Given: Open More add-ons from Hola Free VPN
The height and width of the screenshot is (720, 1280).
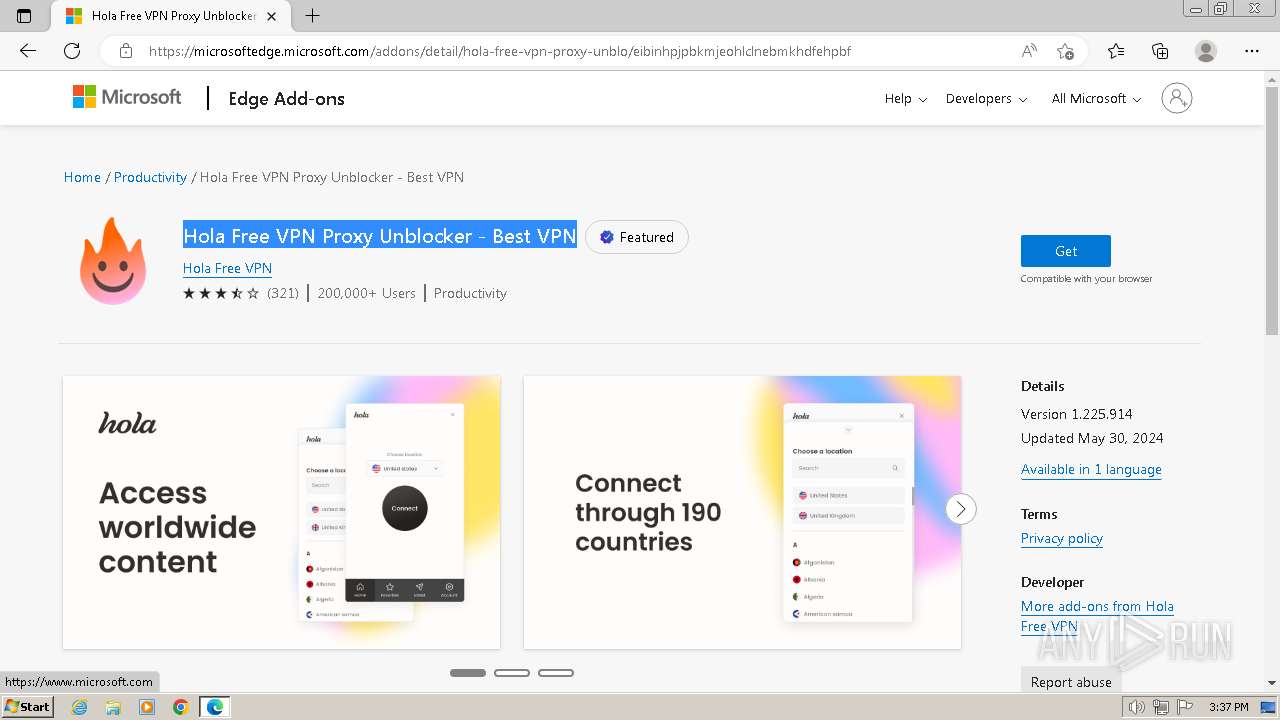Looking at the screenshot, I should click(1097, 616).
